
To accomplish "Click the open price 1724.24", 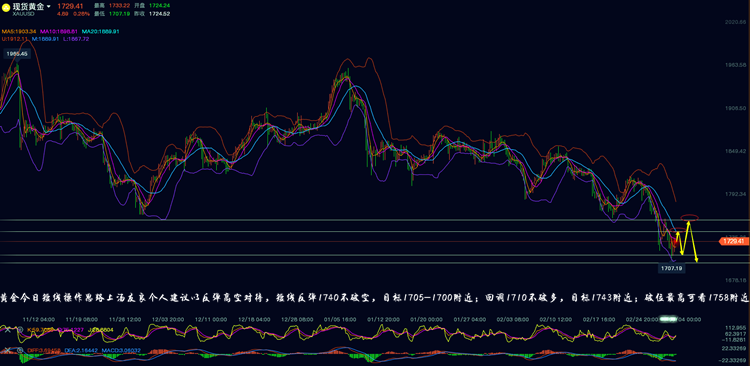I will point(159,5).
